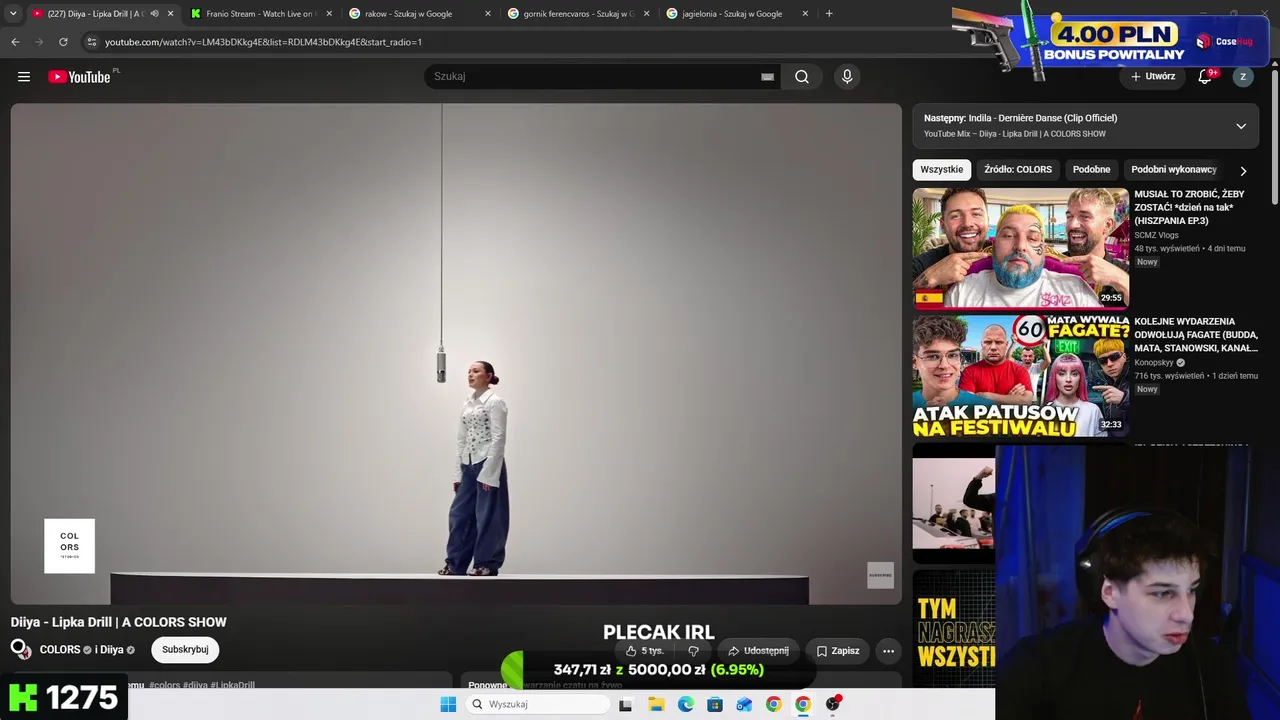Open the ATAK PATUSÓW video thumbnail
The height and width of the screenshot is (720, 1280).
(1021, 376)
